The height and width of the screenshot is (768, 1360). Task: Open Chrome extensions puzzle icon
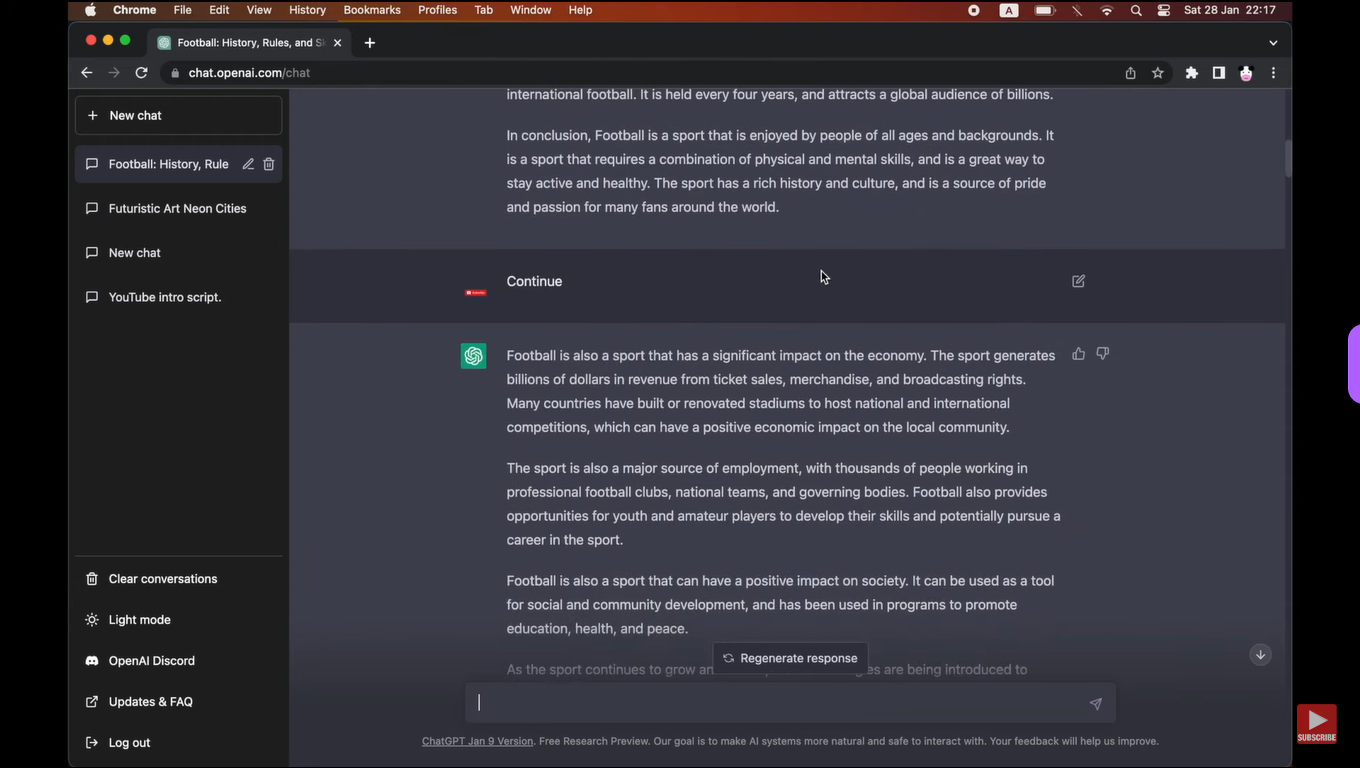[x=1191, y=73]
